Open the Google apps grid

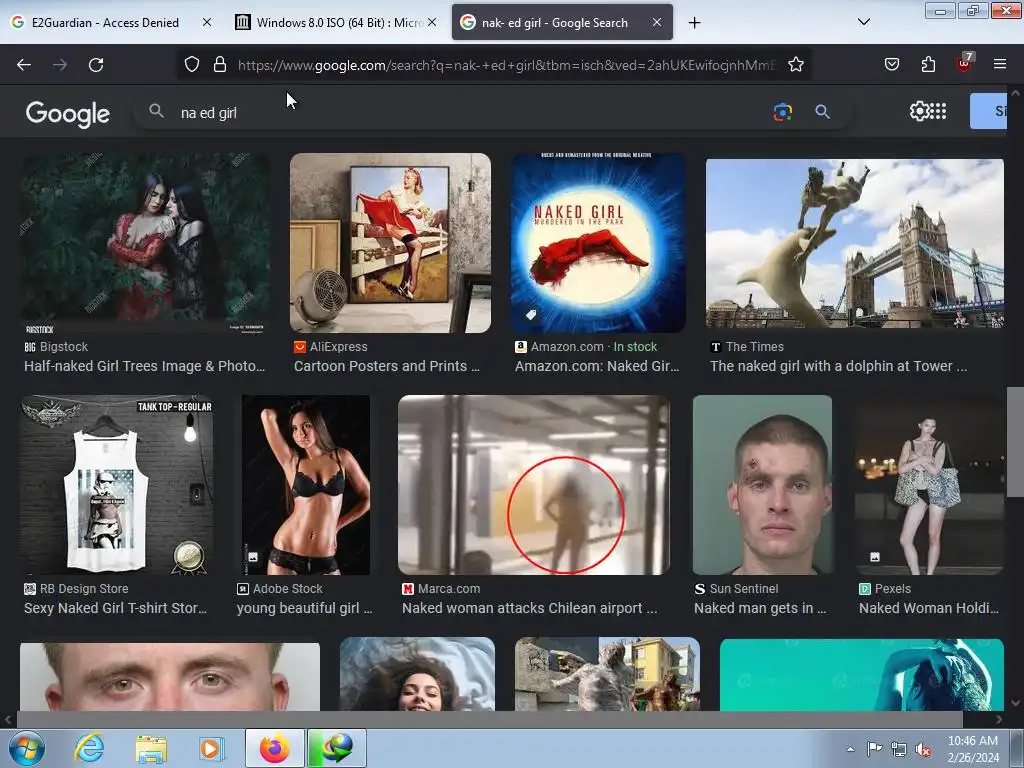(x=938, y=111)
